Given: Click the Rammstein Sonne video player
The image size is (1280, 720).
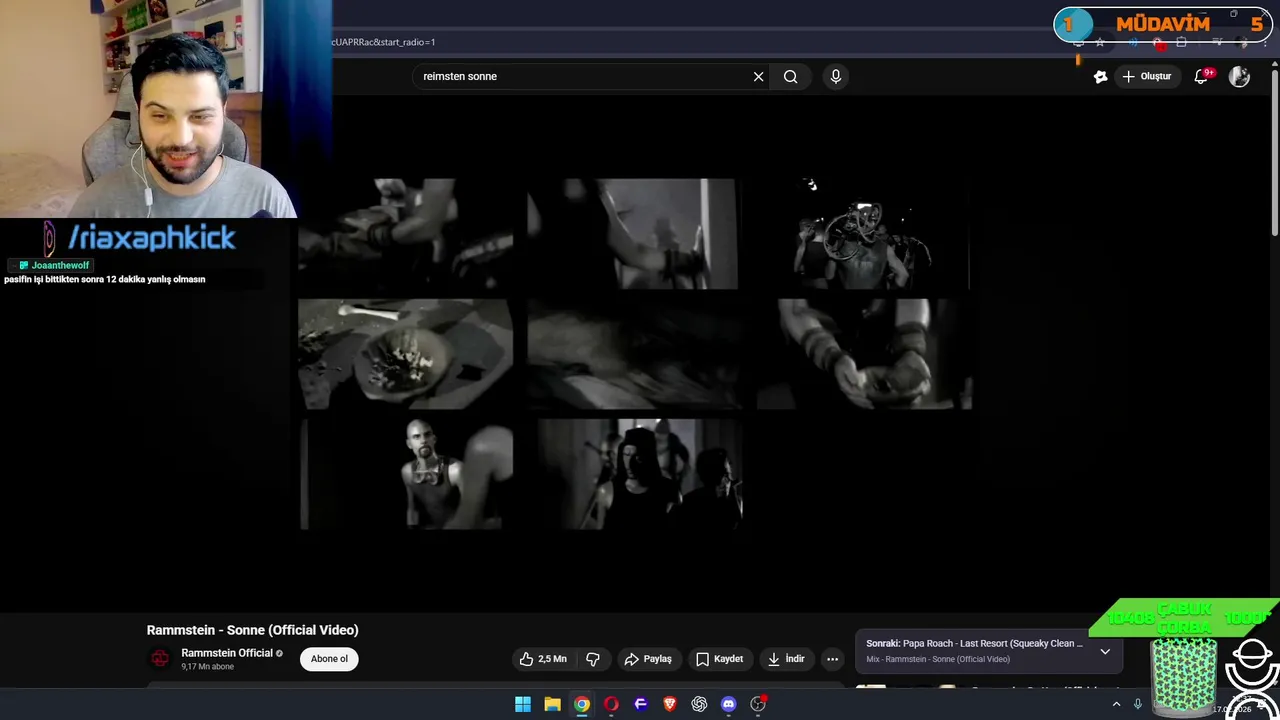Looking at the screenshot, I should (635, 354).
